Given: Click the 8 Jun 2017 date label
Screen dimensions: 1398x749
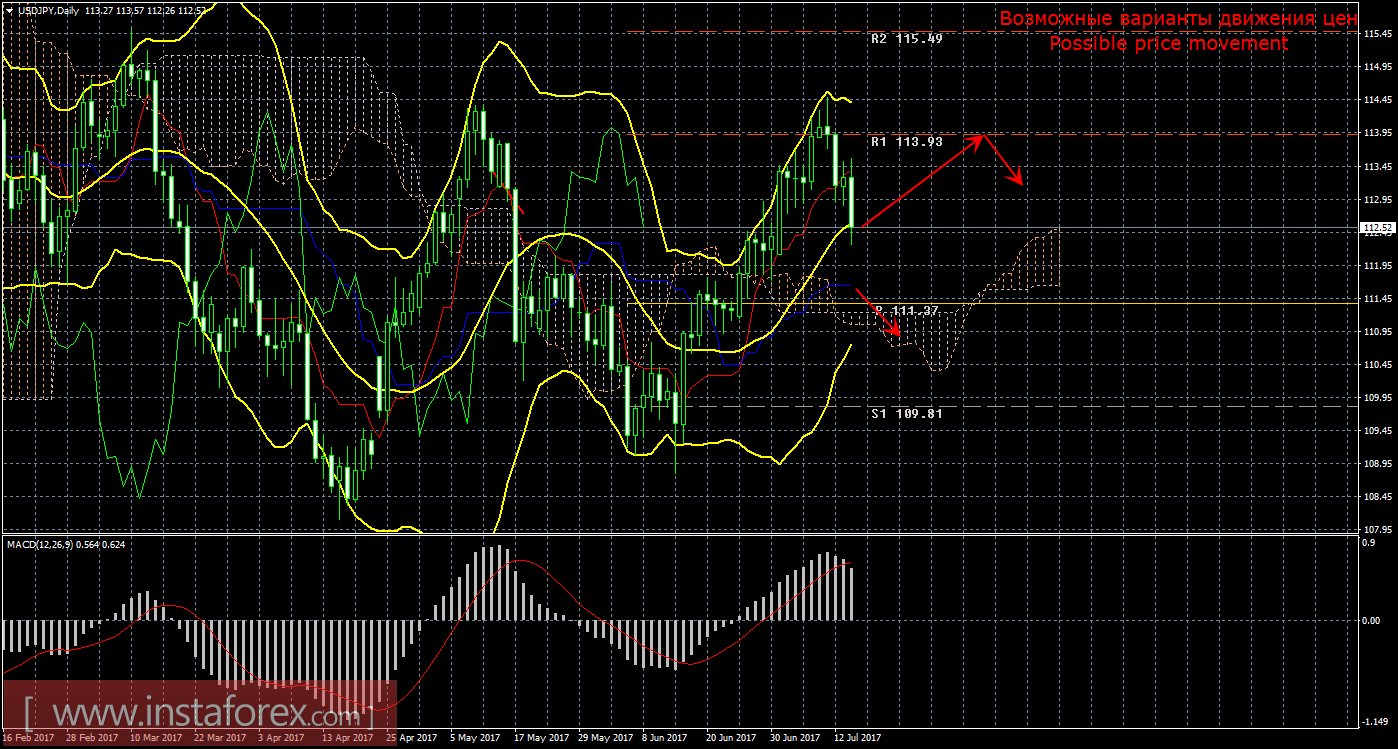Looking at the screenshot, I should (x=666, y=738).
